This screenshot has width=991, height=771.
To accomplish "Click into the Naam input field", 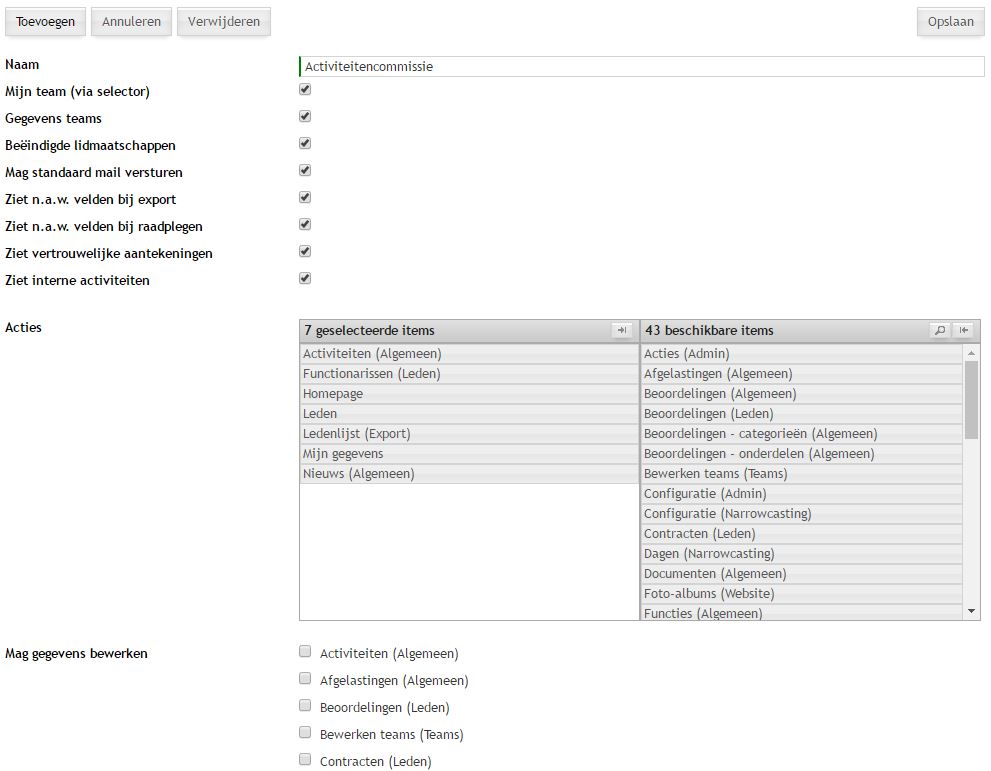I will click(x=640, y=67).
